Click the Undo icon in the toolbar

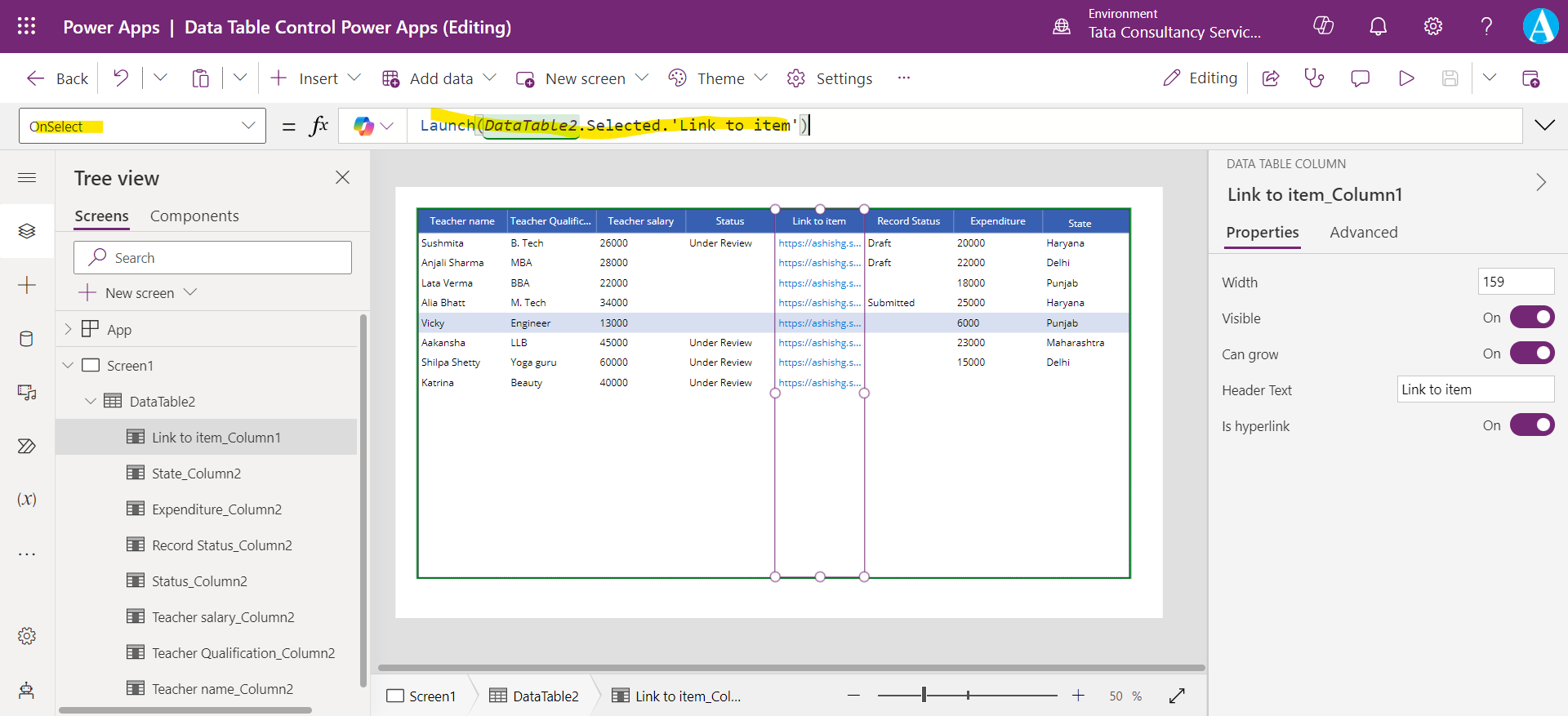pos(121,78)
